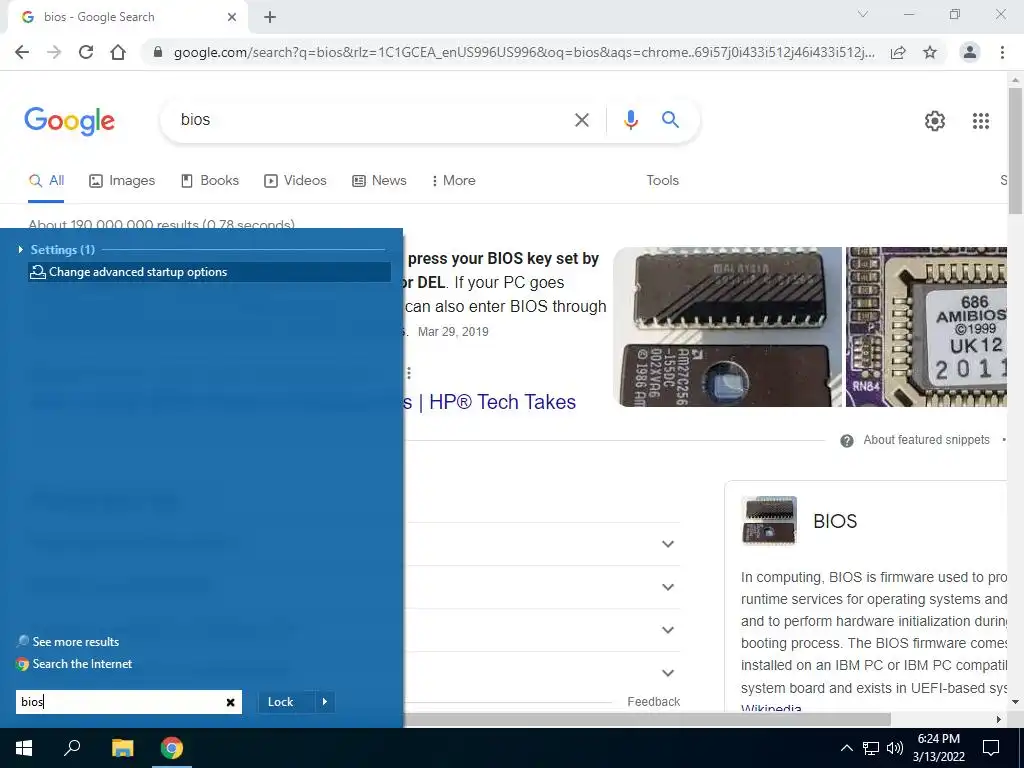Open the taskbar clock showing 6:24 PM
The height and width of the screenshot is (768, 1024).
[938, 748]
